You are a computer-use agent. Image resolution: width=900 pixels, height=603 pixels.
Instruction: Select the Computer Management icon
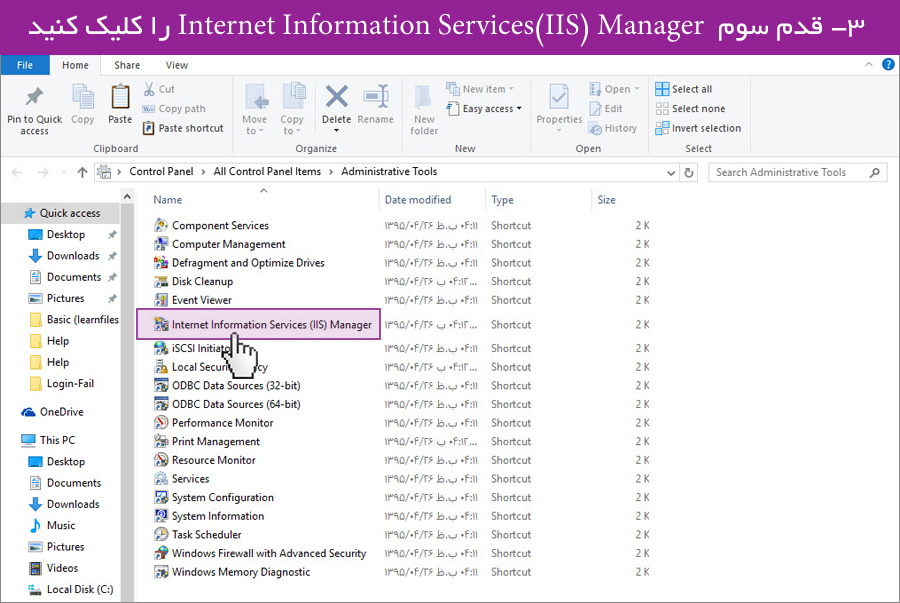pyautogui.click(x=161, y=244)
